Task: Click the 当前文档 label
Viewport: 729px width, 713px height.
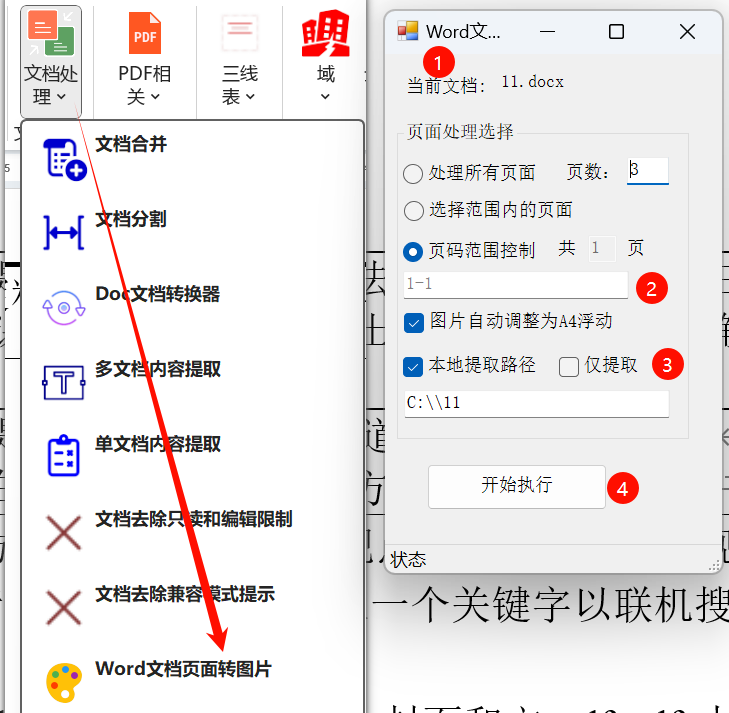Action: coord(447,86)
